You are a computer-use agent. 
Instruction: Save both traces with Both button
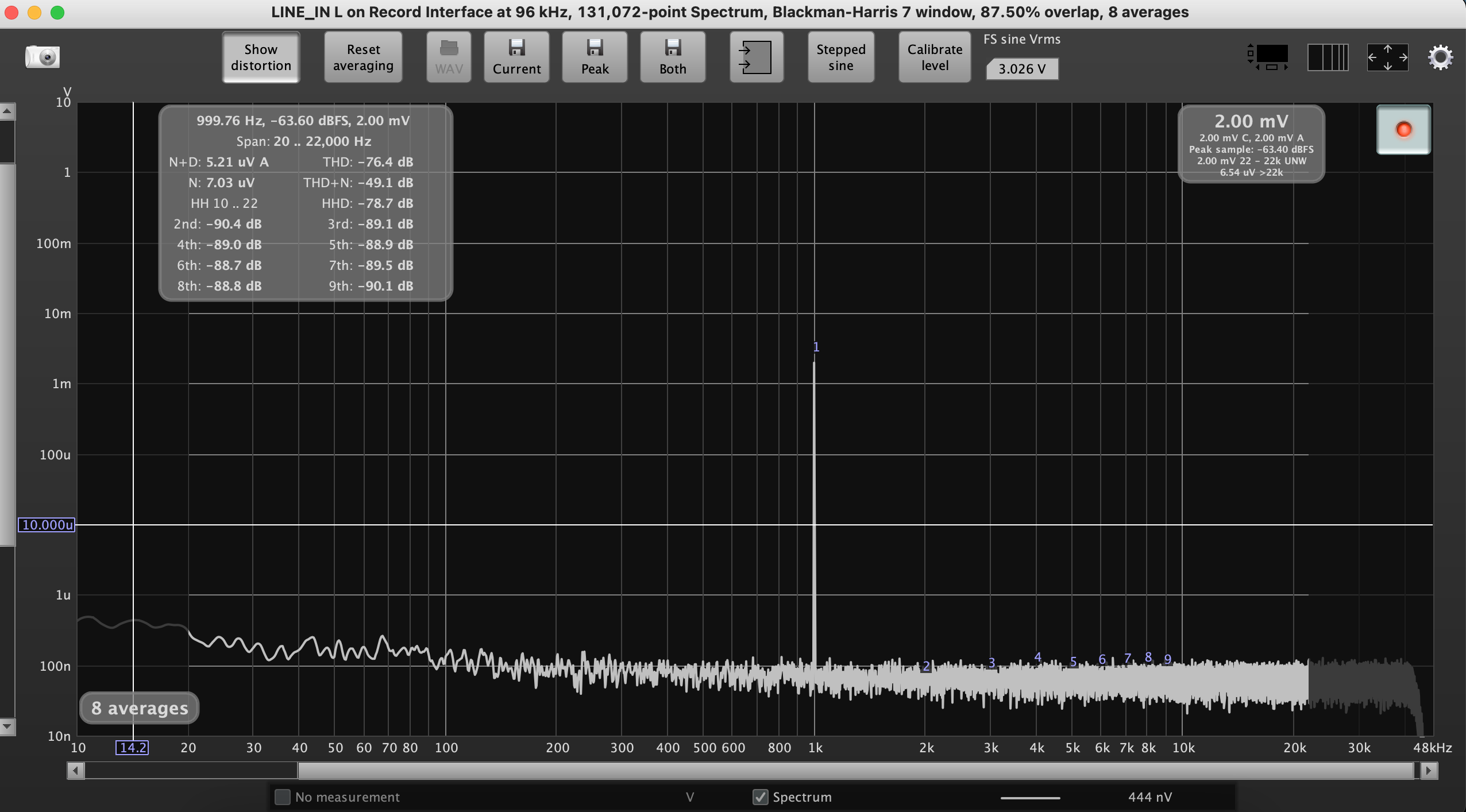coord(673,57)
